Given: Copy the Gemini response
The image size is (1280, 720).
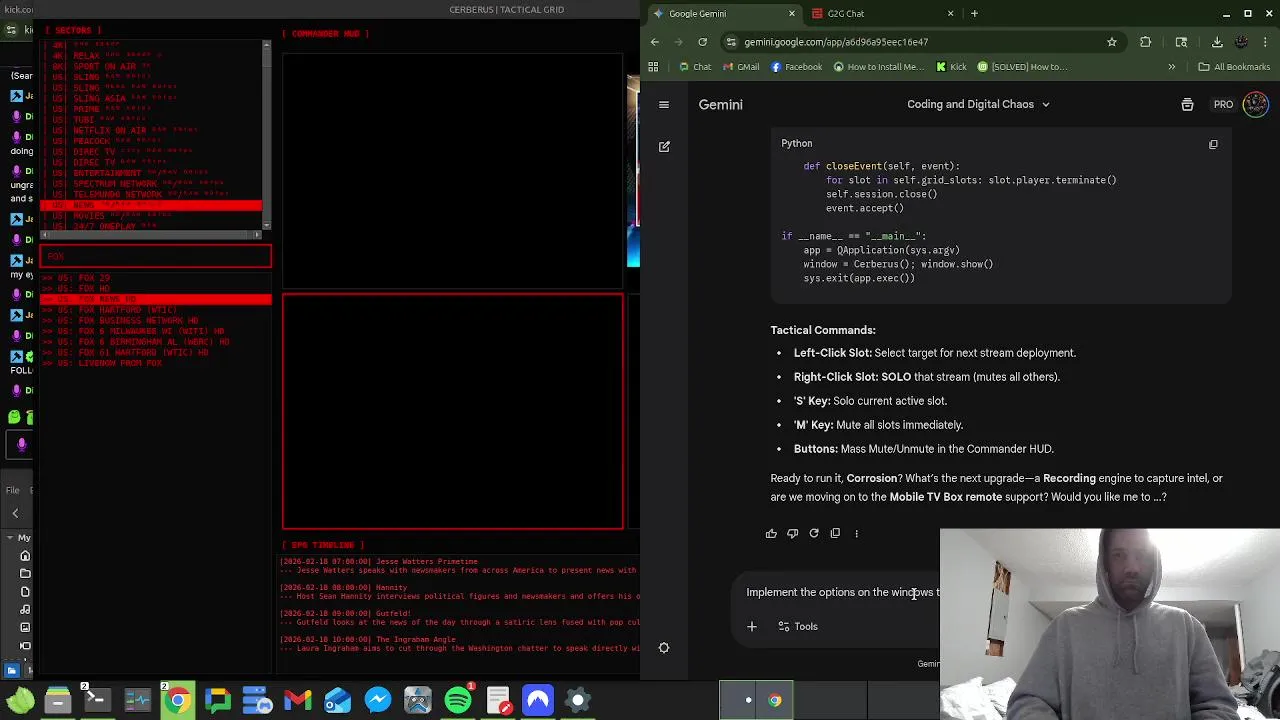Looking at the screenshot, I should [x=835, y=533].
